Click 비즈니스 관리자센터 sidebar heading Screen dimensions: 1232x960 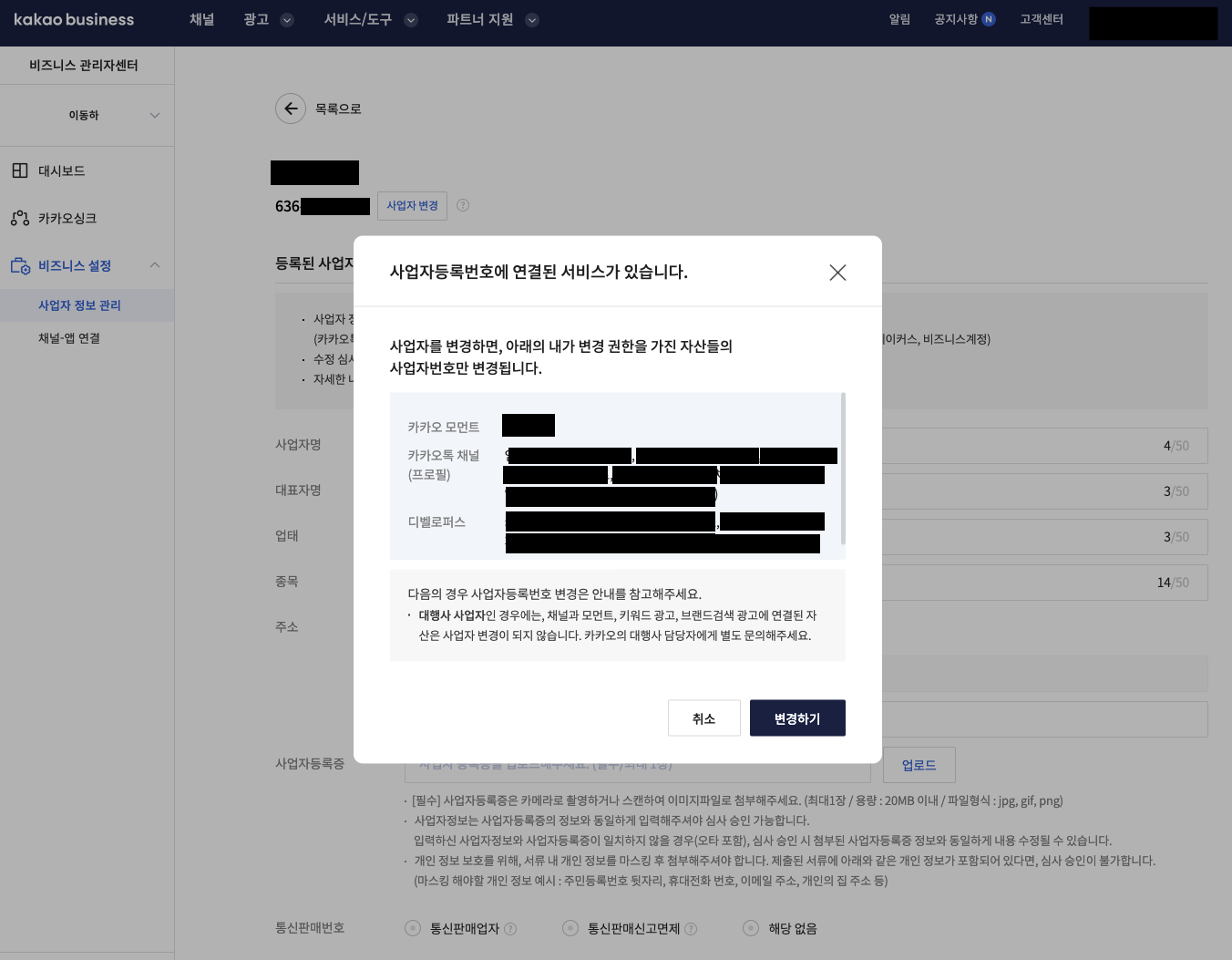[x=84, y=65]
